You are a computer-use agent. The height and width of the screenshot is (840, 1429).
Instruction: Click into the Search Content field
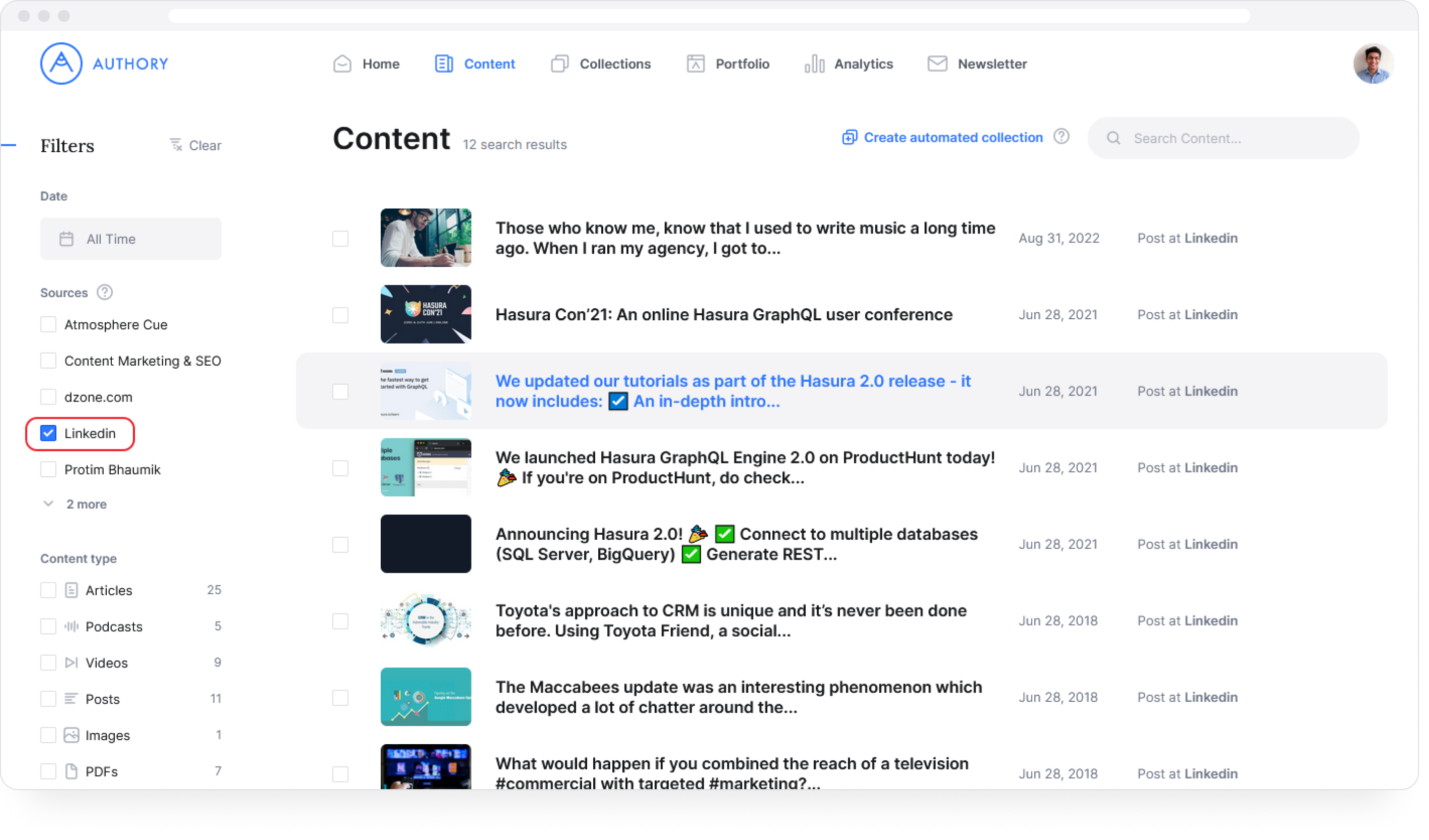click(1223, 138)
